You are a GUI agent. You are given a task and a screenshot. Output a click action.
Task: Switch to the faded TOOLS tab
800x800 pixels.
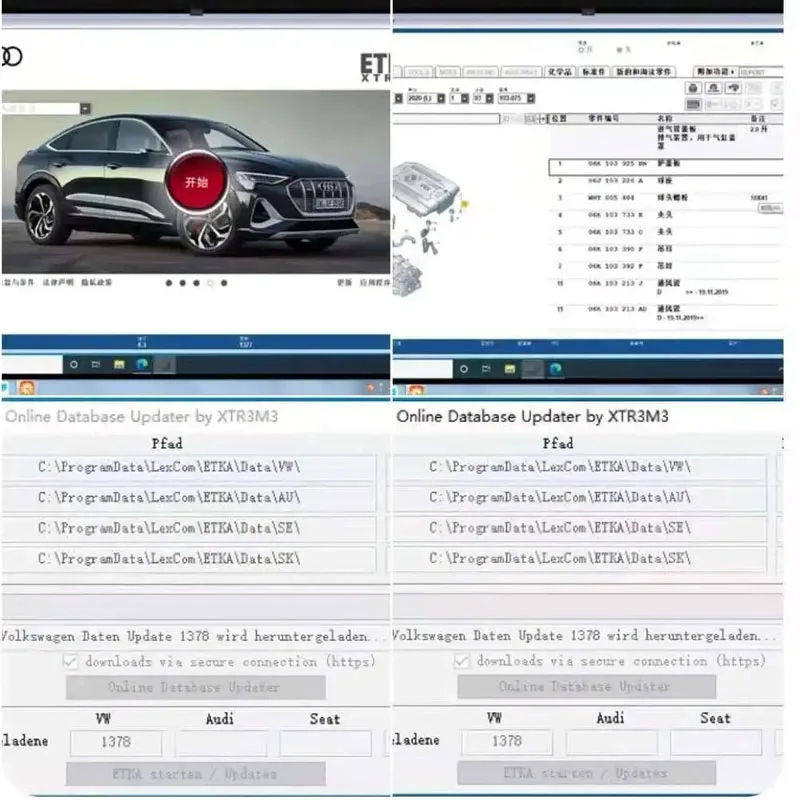pos(419,72)
